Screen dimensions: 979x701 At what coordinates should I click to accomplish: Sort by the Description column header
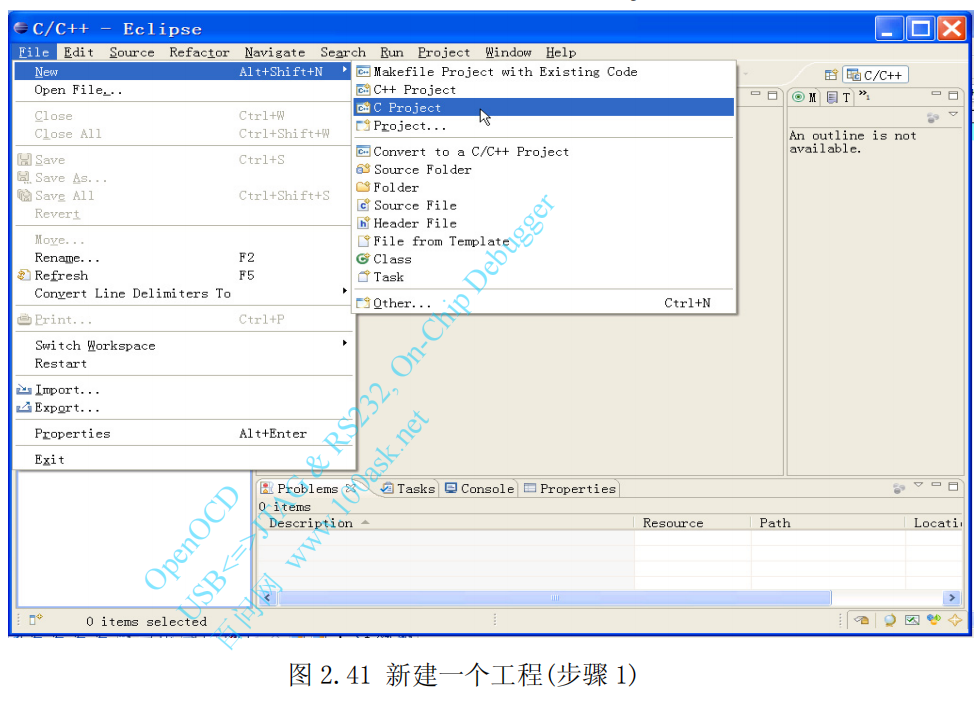coord(446,522)
